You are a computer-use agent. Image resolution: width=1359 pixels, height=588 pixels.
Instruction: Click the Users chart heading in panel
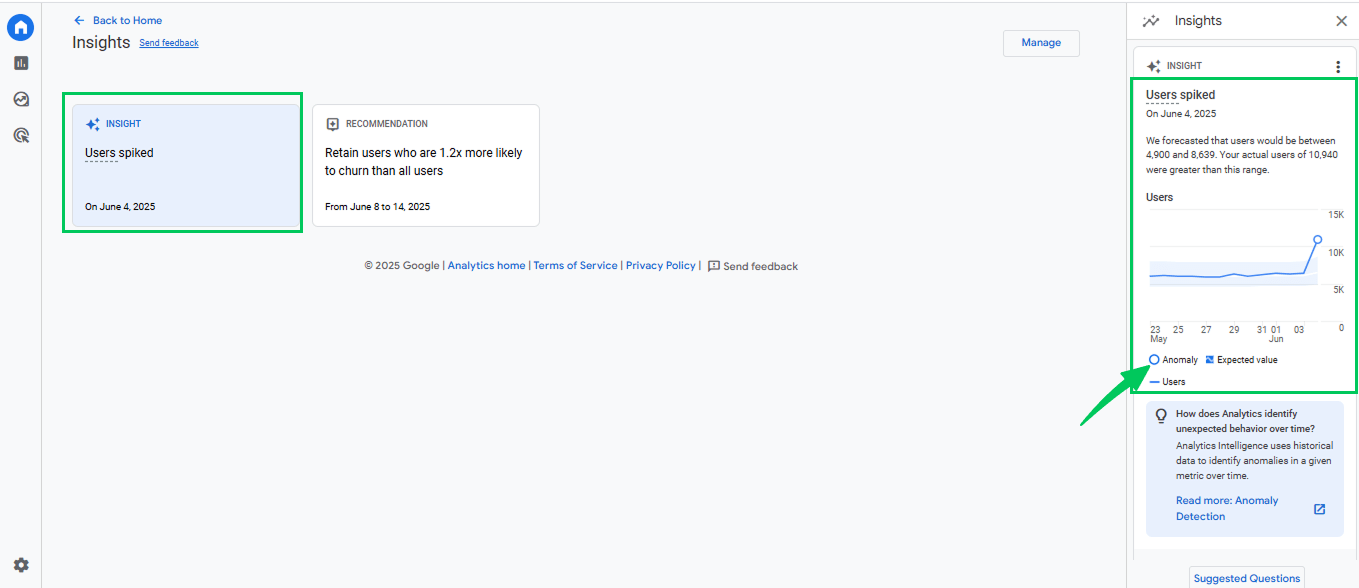[1159, 197]
